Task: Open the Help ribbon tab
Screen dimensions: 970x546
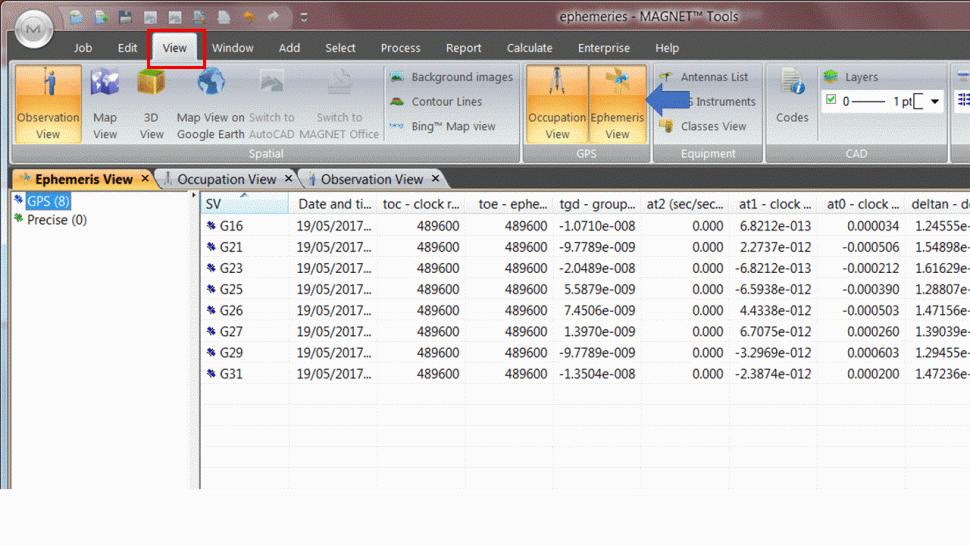Action: (667, 48)
